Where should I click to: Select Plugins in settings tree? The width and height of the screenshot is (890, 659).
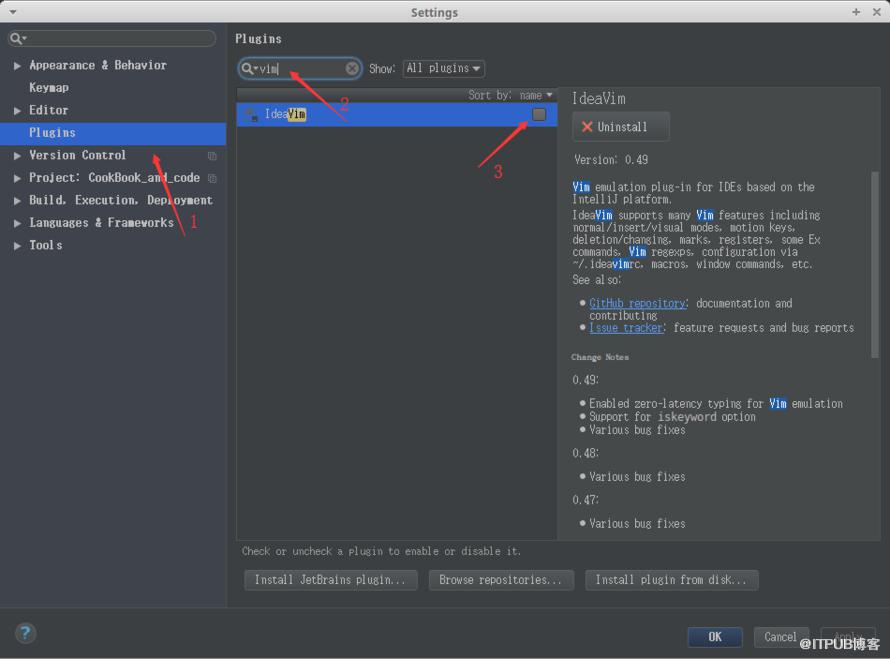113,133
